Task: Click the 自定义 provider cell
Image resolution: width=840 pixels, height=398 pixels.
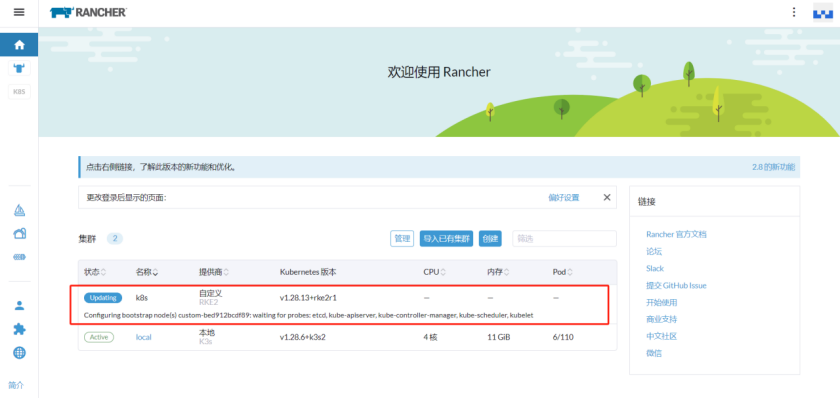Action: (211, 293)
